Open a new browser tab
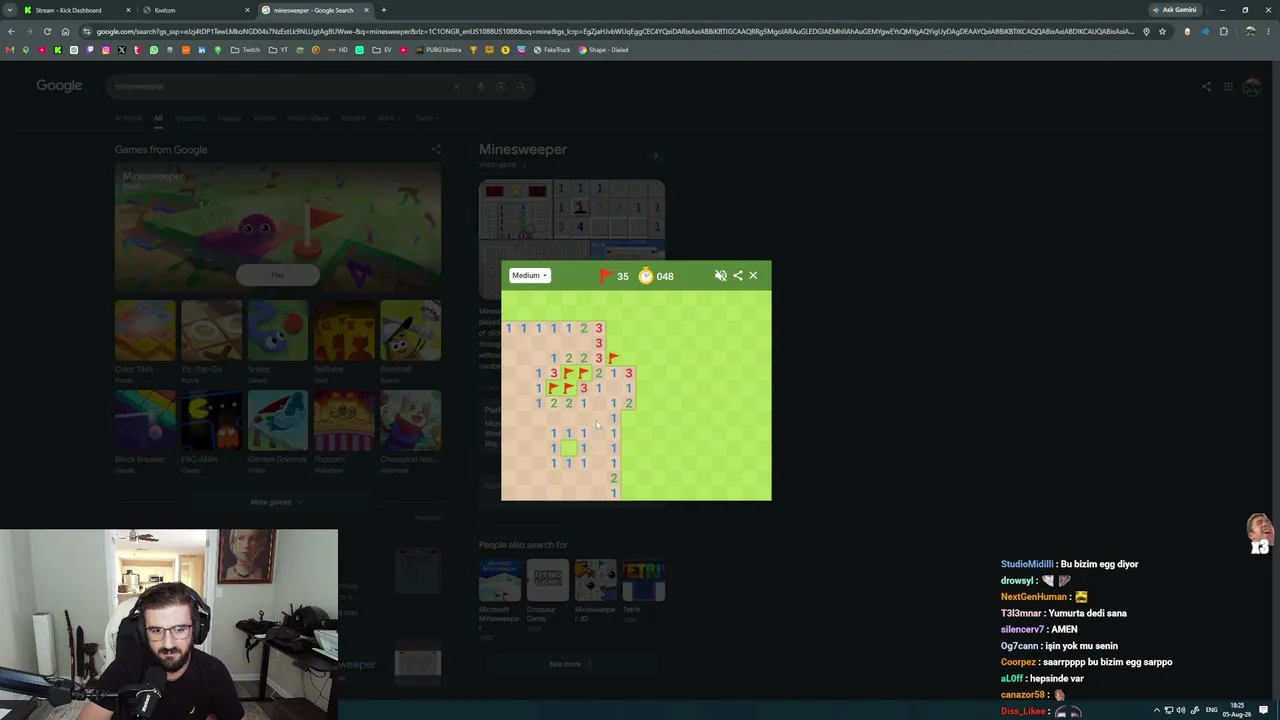 pyautogui.click(x=383, y=10)
